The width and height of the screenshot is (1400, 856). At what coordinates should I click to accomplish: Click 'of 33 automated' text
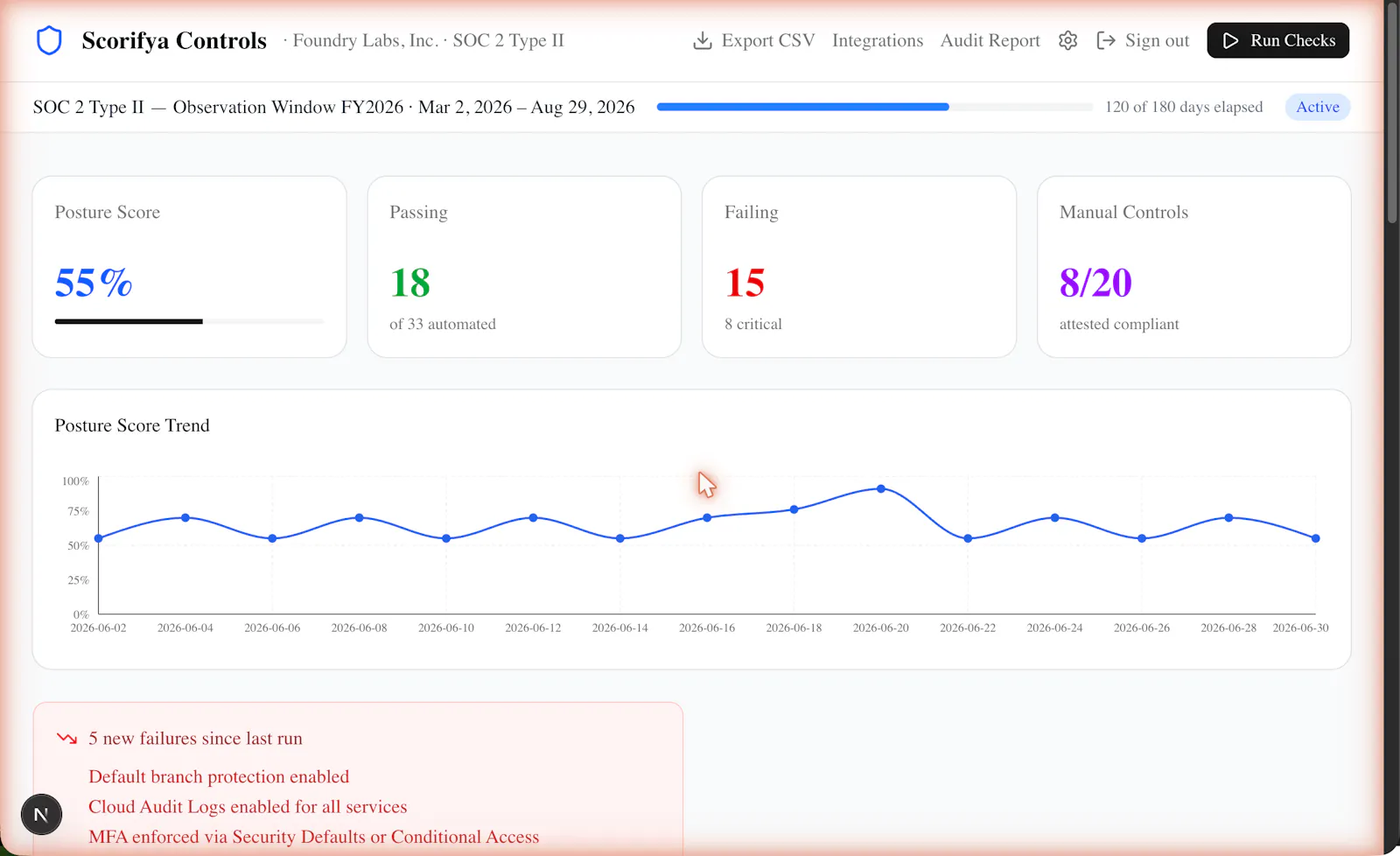tap(443, 324)
